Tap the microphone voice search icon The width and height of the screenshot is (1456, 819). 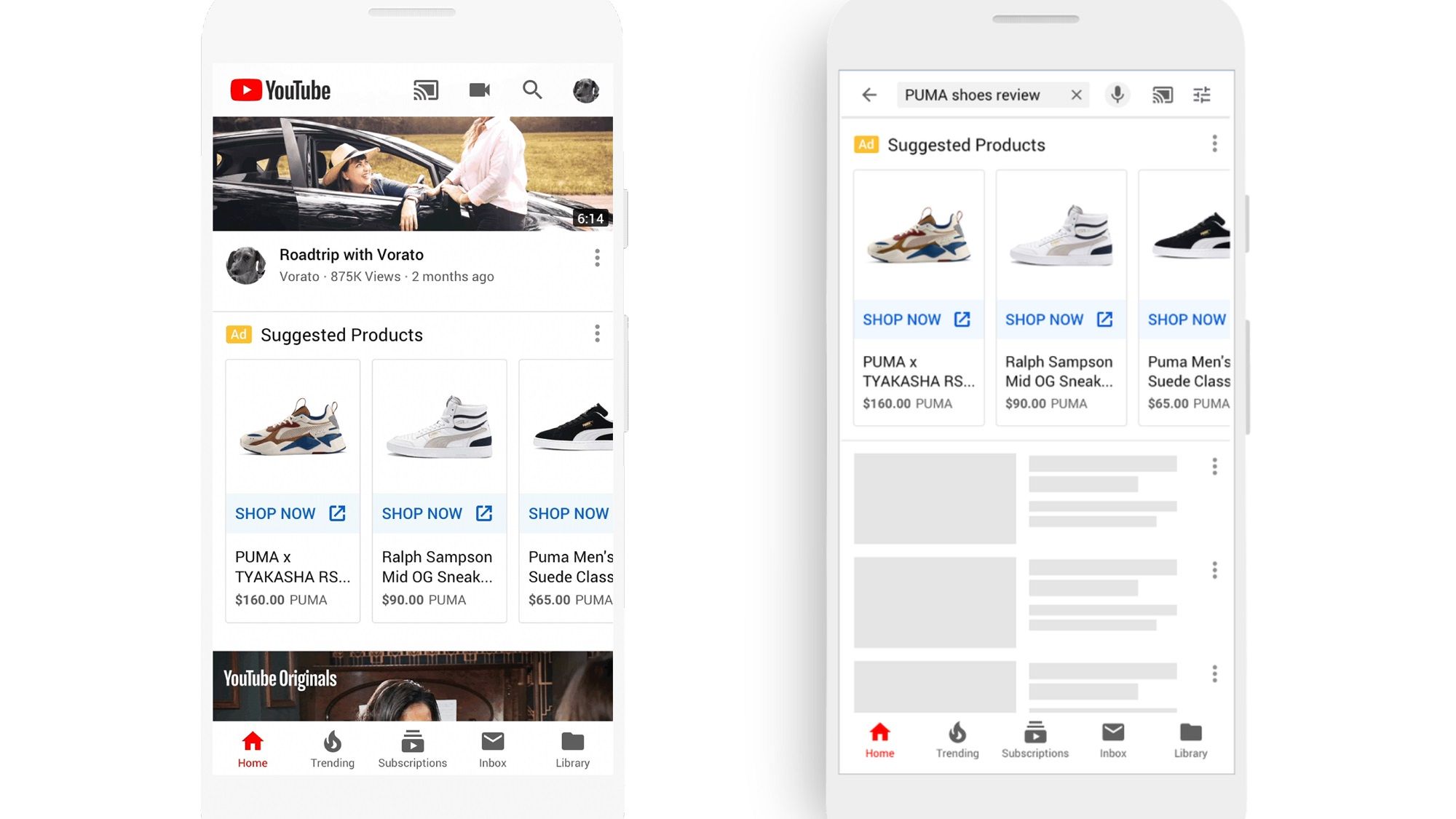point(1117,95)
